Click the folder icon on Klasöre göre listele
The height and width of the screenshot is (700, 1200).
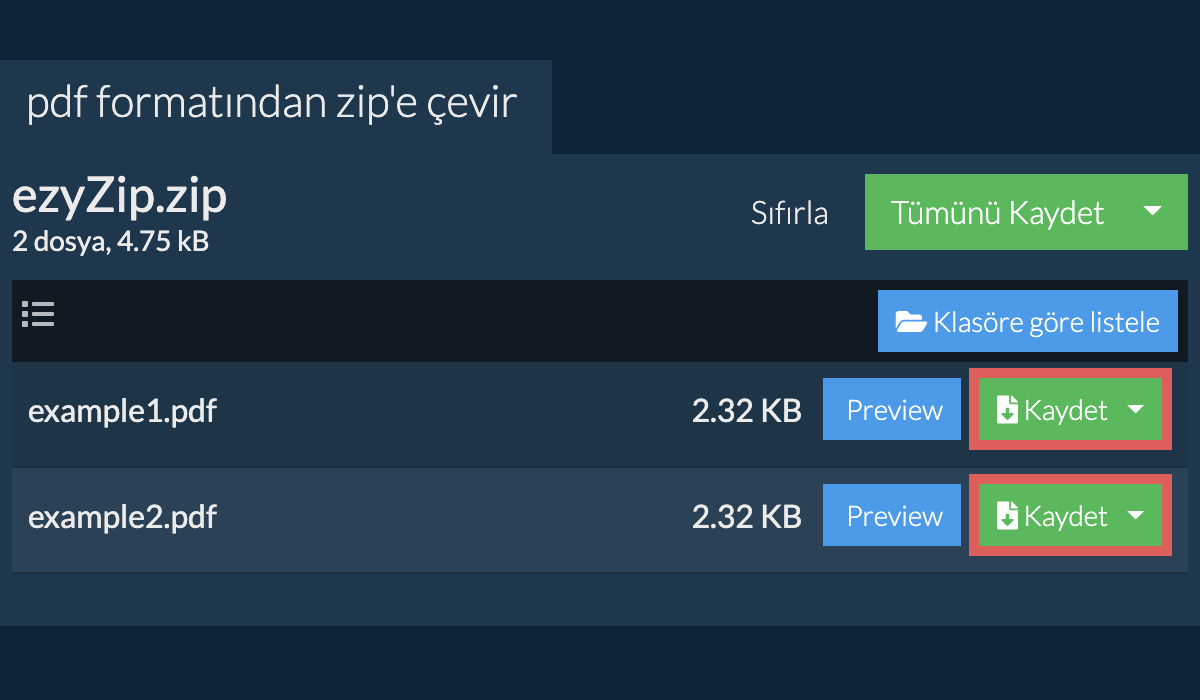click(x=913, y=321)
